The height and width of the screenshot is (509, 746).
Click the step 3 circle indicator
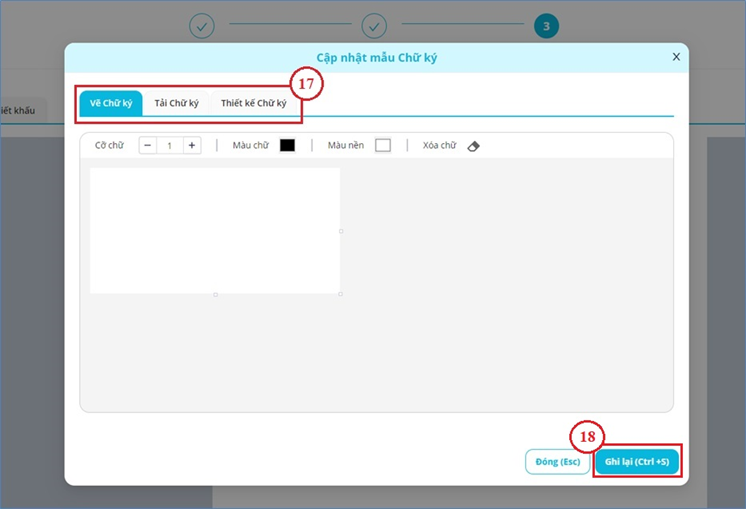point(546,26)
